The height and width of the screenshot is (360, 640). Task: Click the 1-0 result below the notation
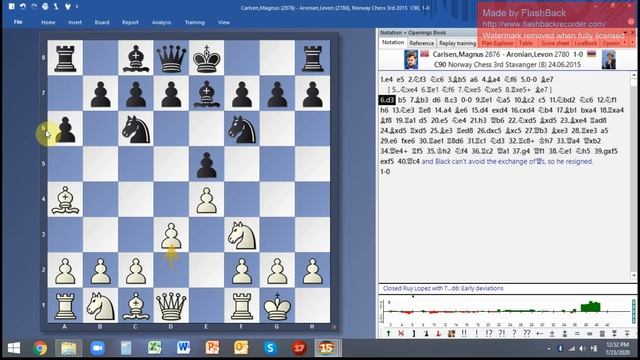(385, 171)
